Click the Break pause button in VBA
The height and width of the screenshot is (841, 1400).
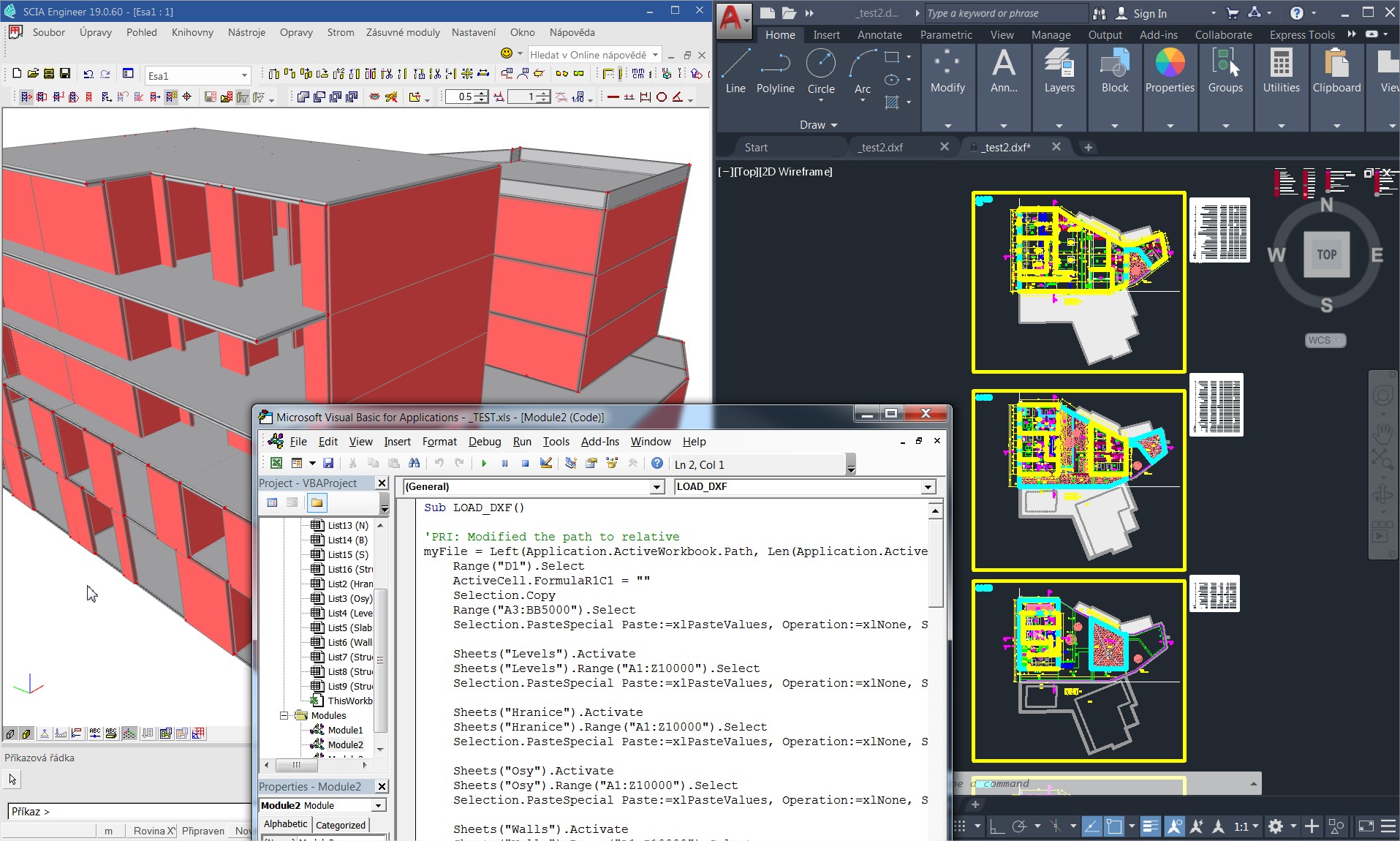(x=504, y=464)
